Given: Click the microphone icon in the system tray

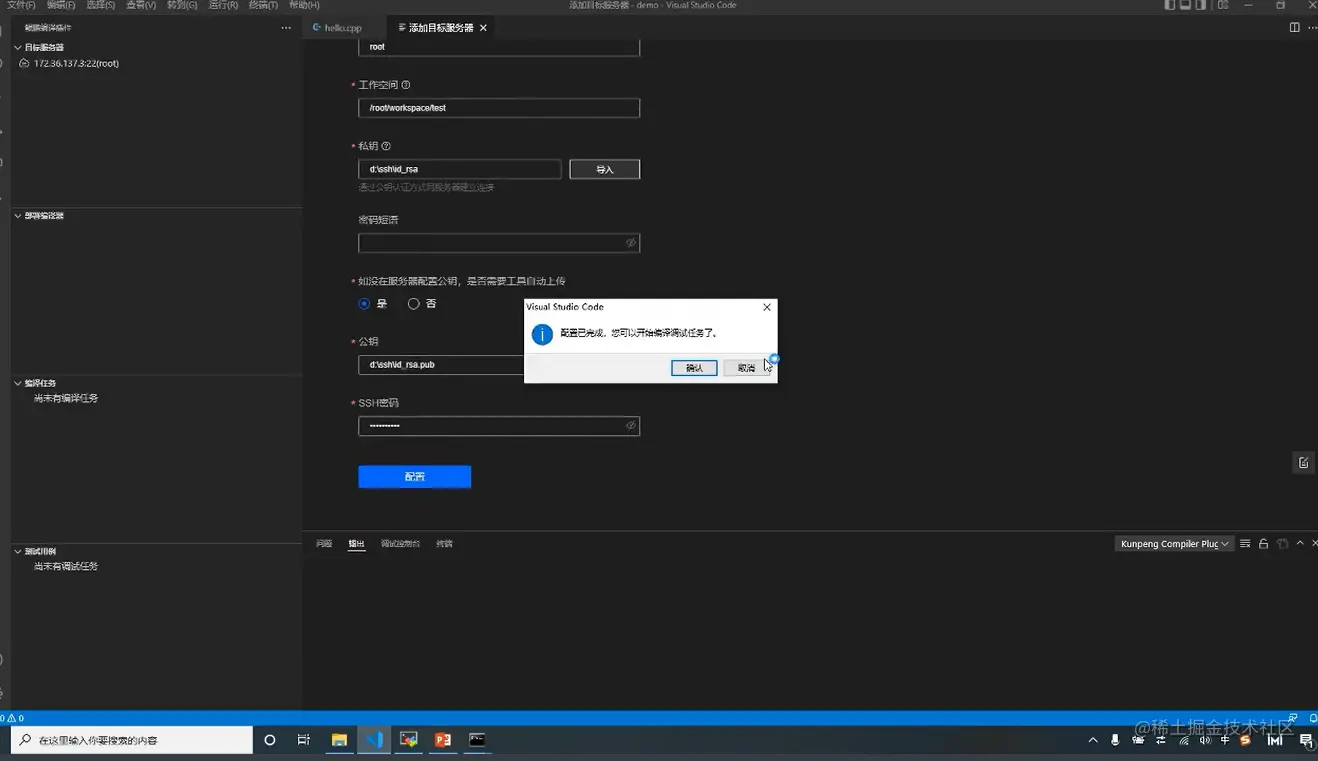Looking at the screenshot, I should (1115, 740).
